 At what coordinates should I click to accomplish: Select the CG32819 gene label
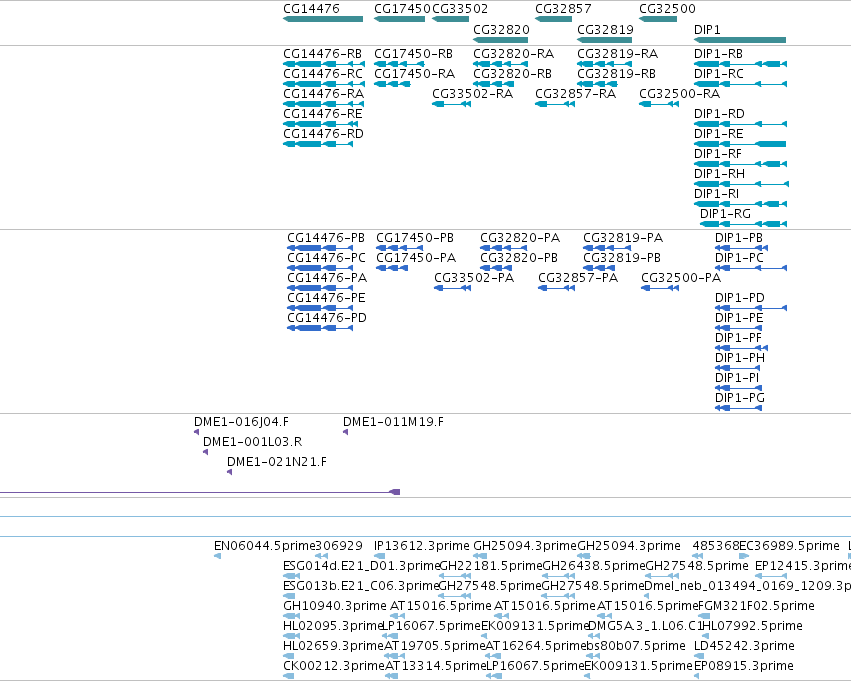[x=605, y=29]
